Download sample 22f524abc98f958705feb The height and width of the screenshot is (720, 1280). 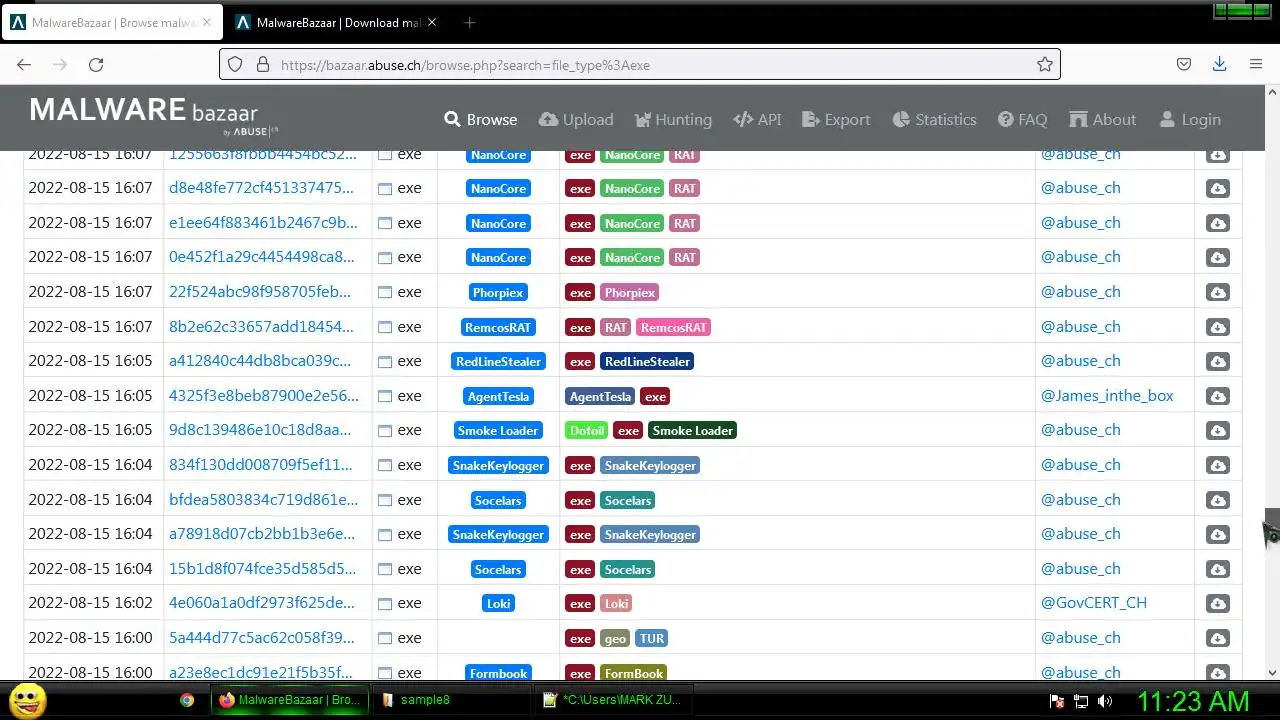(1217, 293)
